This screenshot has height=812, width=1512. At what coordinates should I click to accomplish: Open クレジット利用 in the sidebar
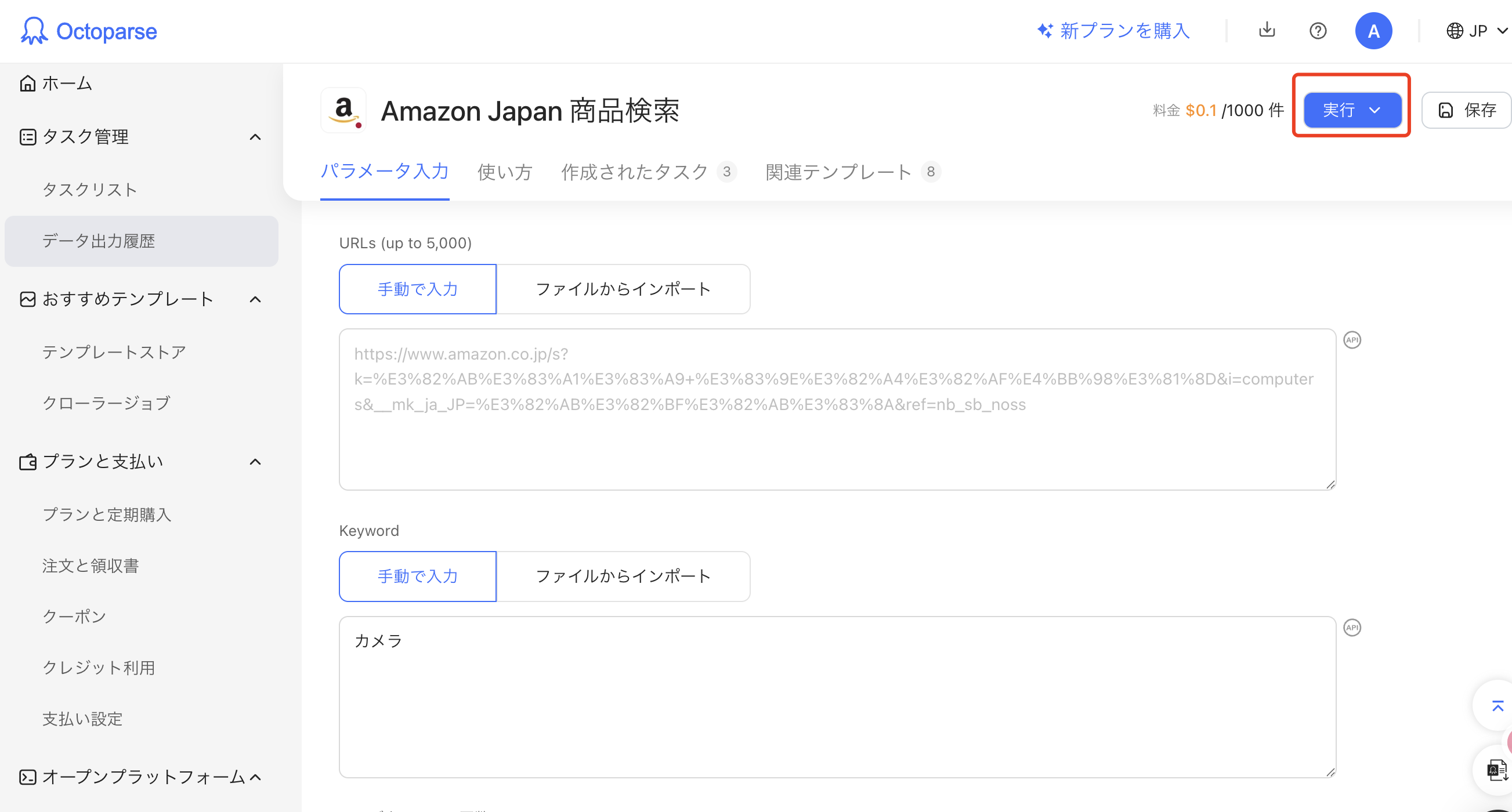pyautogui.click(x=98, y=668)
